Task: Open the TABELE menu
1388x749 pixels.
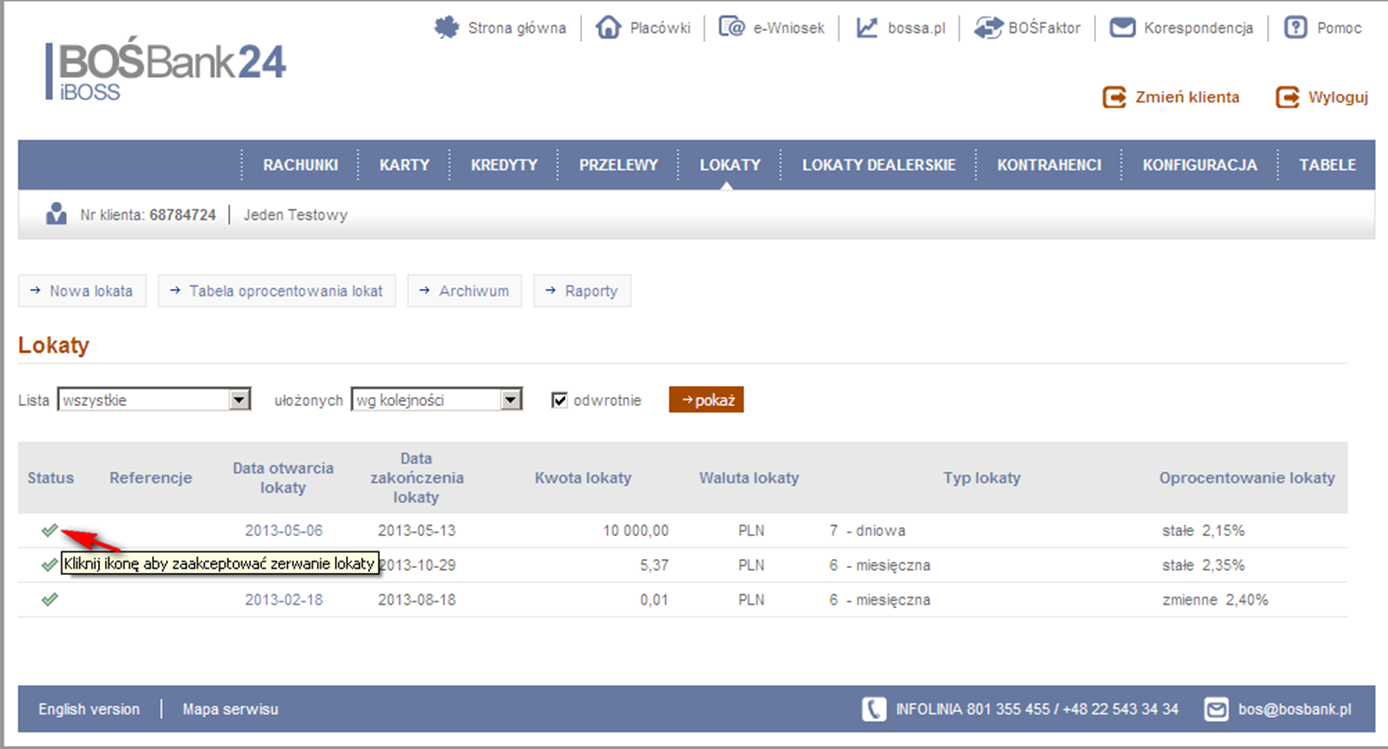Action: (1327, 165)
